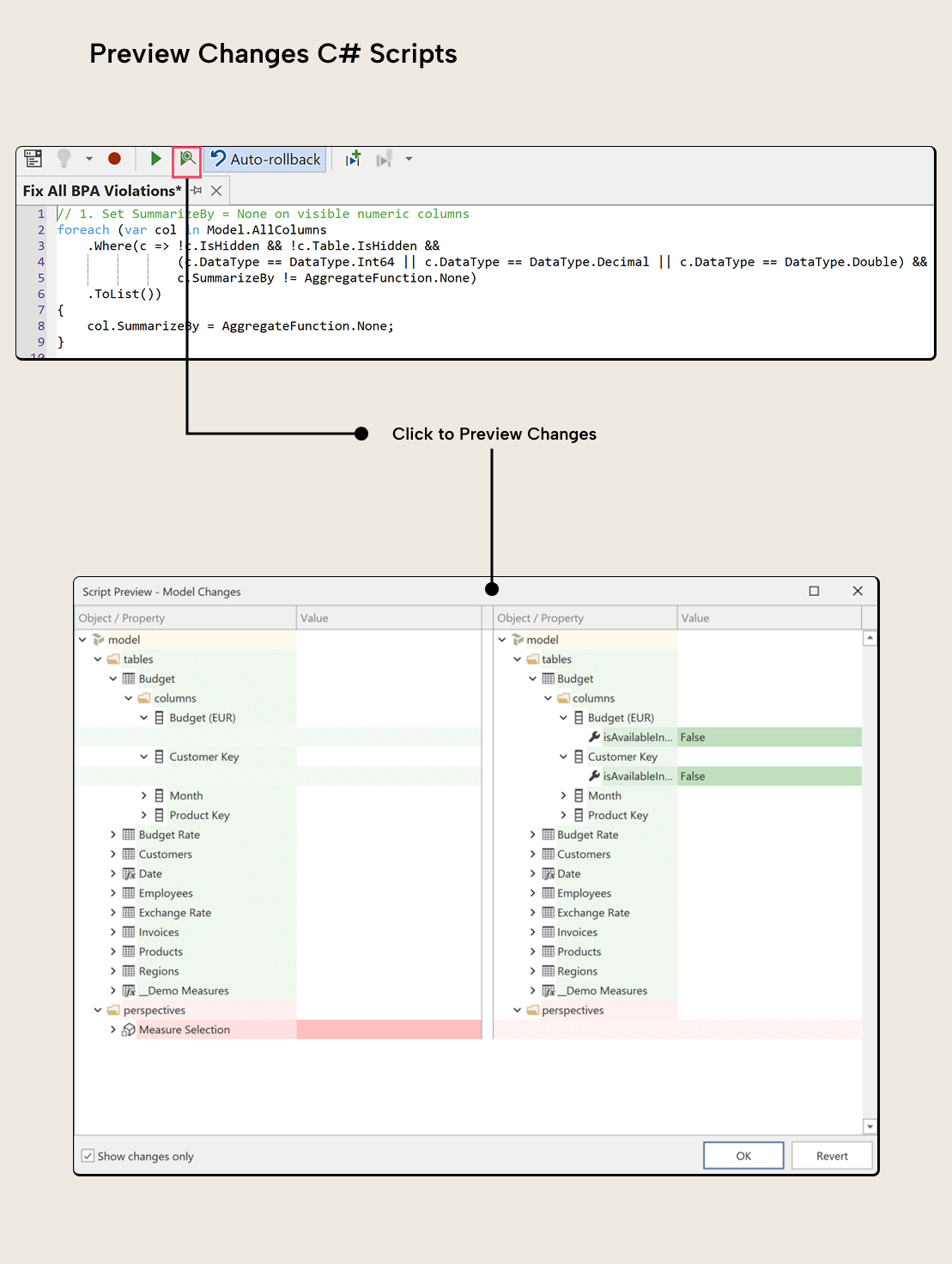Viewport: 952px width, 1264px height.
Task: Expand the Products table in left panel
Action: pos(113,951)
